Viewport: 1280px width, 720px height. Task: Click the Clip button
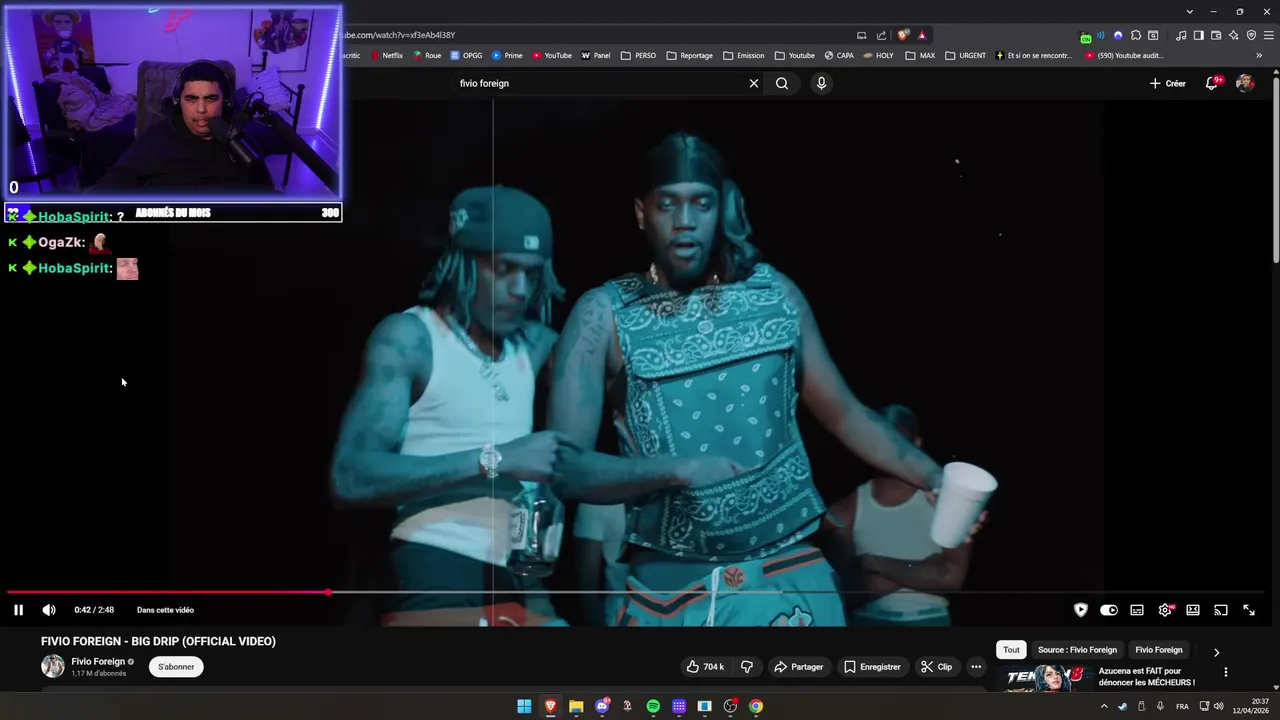936,667
